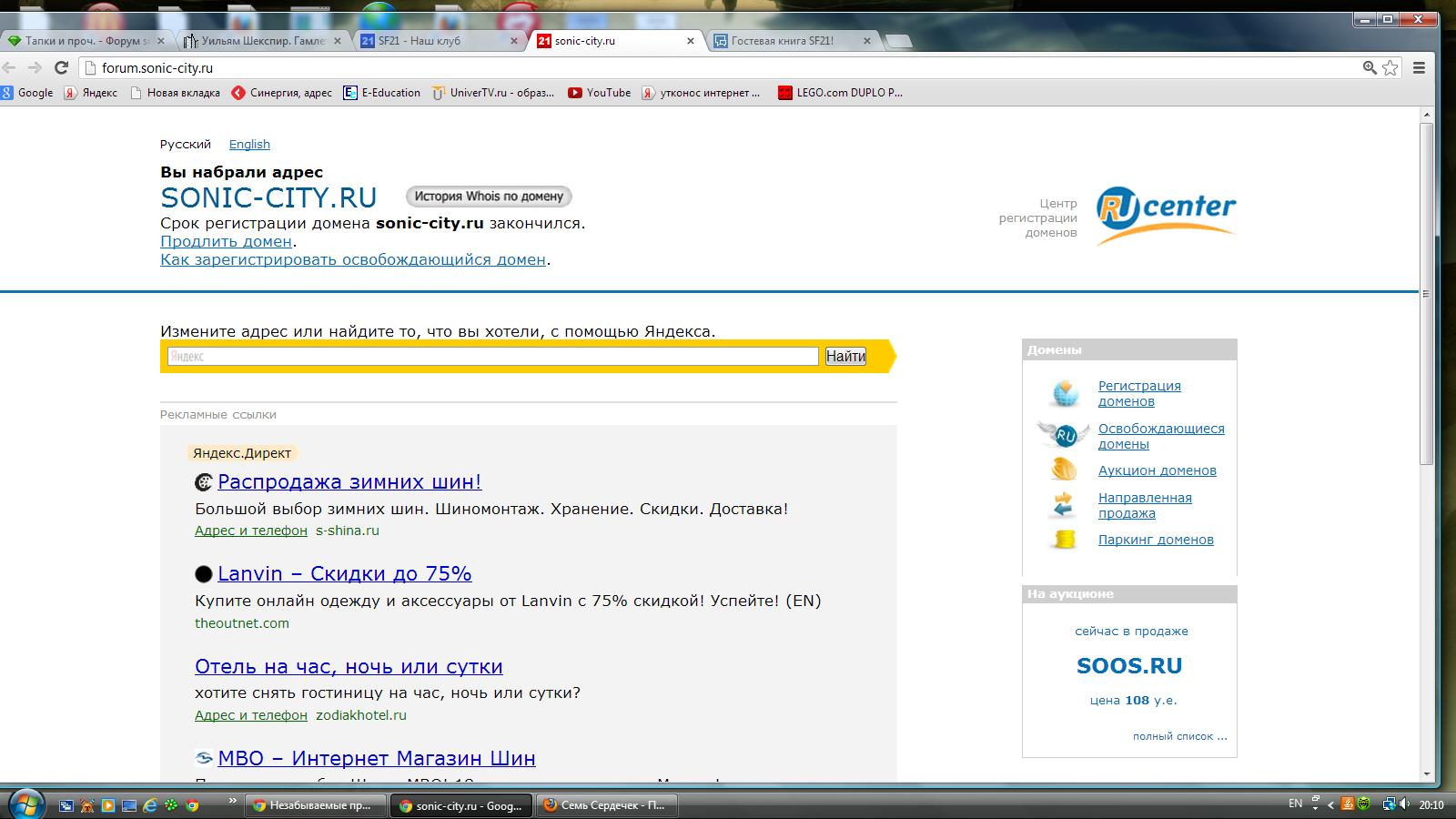Screen dimensions: 1456x819
Task: Click the zoom magnifier icon in address bar
Action: pos(1369,67)
